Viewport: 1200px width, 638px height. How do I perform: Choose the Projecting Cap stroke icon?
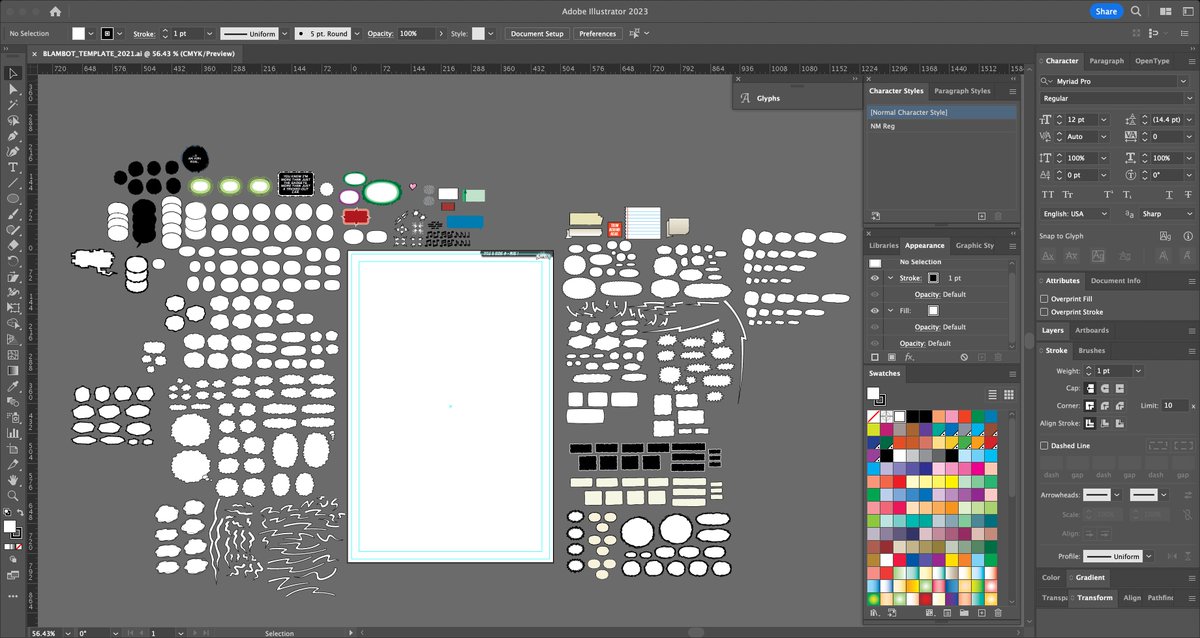click(x=1120, y=388)
